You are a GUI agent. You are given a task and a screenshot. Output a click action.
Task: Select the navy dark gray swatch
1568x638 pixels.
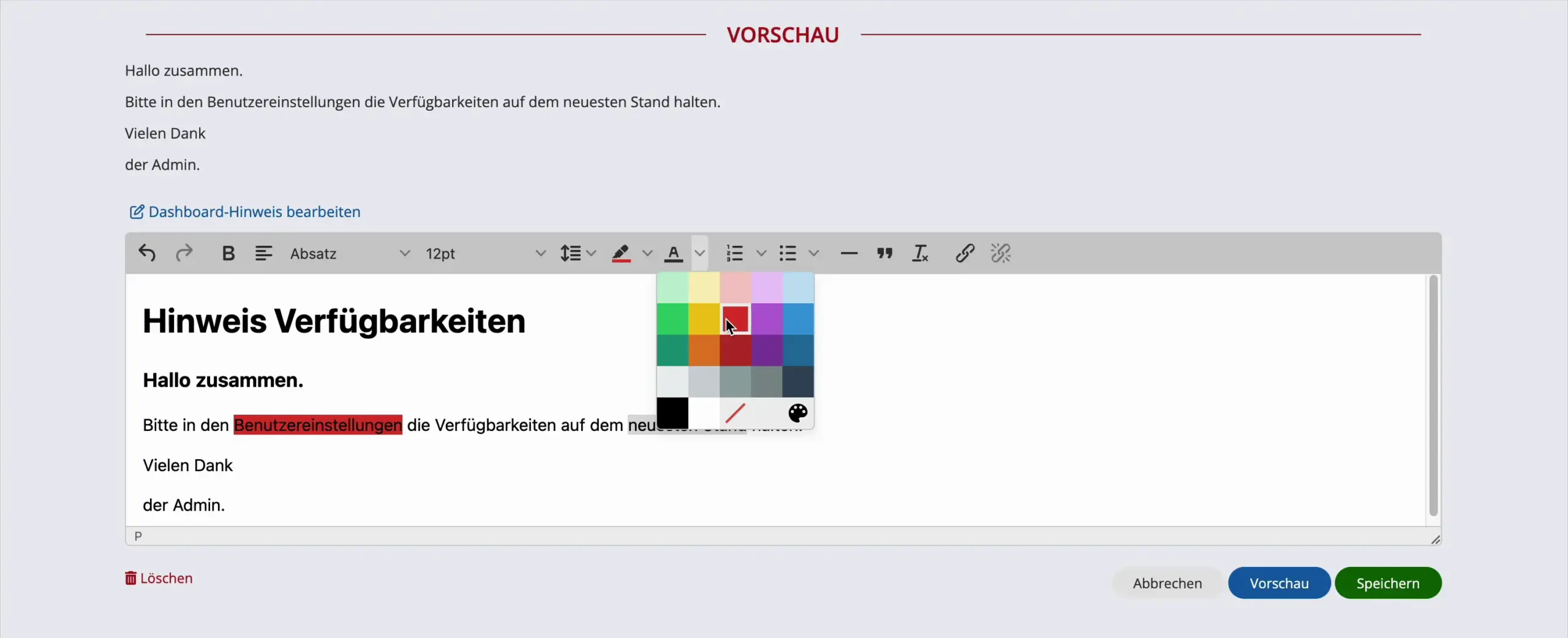click(x=797, y=382)
